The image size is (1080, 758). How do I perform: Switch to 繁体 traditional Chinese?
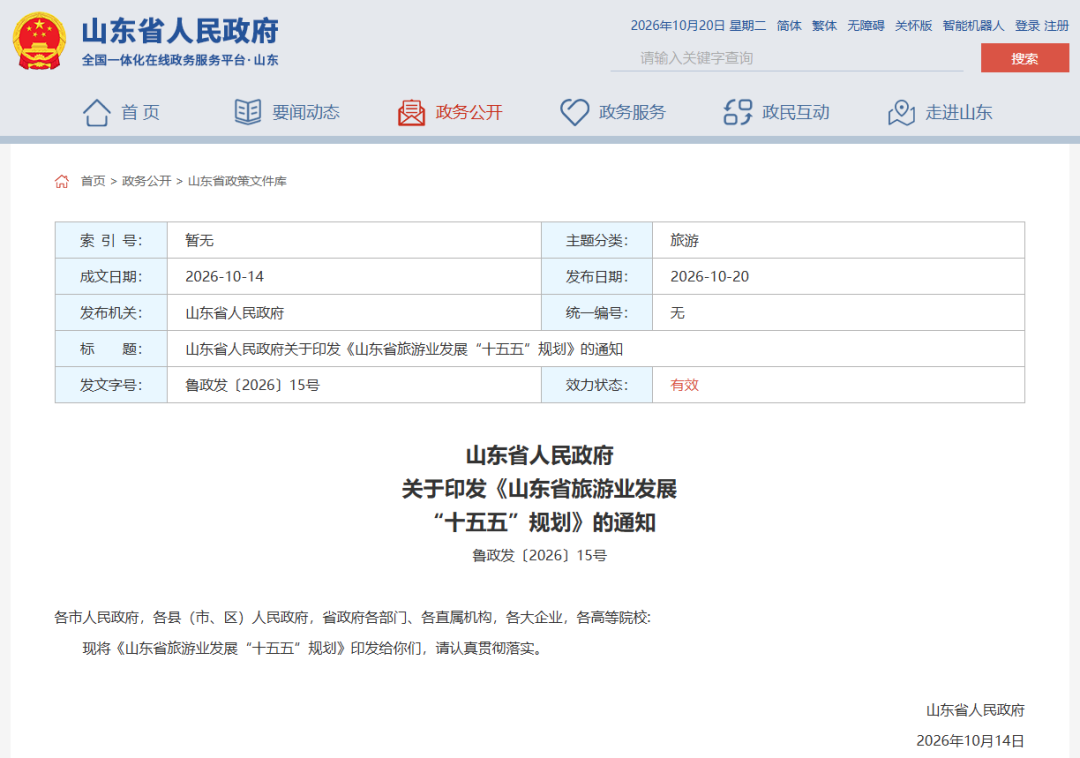[x=824, y=25]
